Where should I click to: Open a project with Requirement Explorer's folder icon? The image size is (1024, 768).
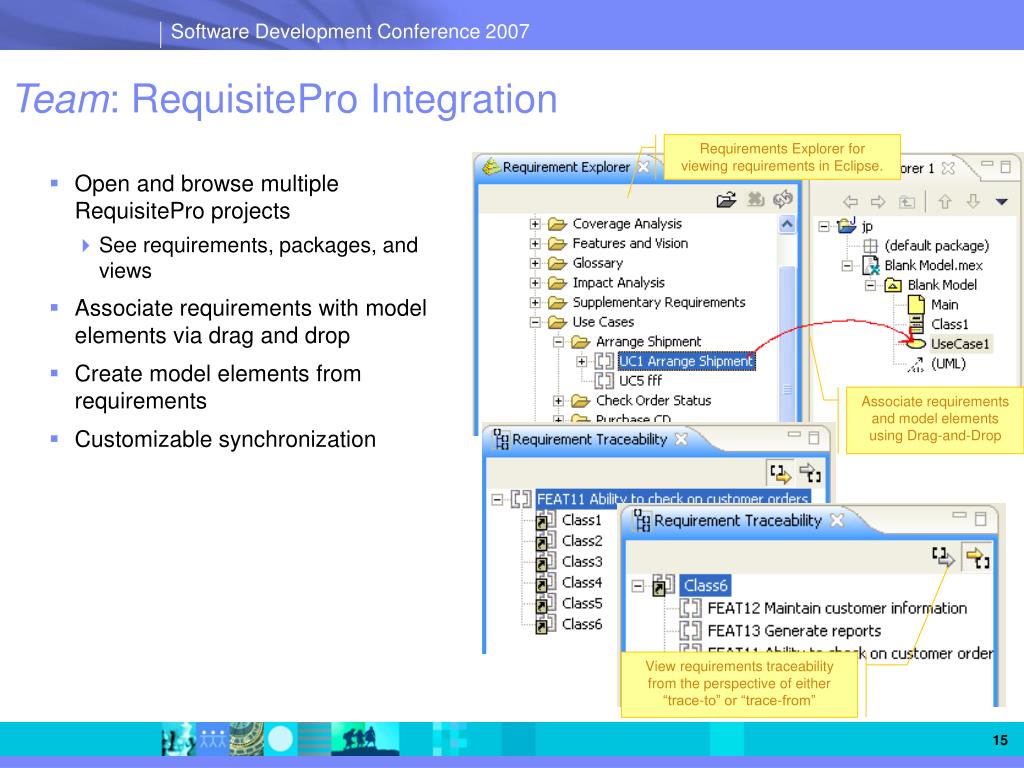tap(726, 200)
